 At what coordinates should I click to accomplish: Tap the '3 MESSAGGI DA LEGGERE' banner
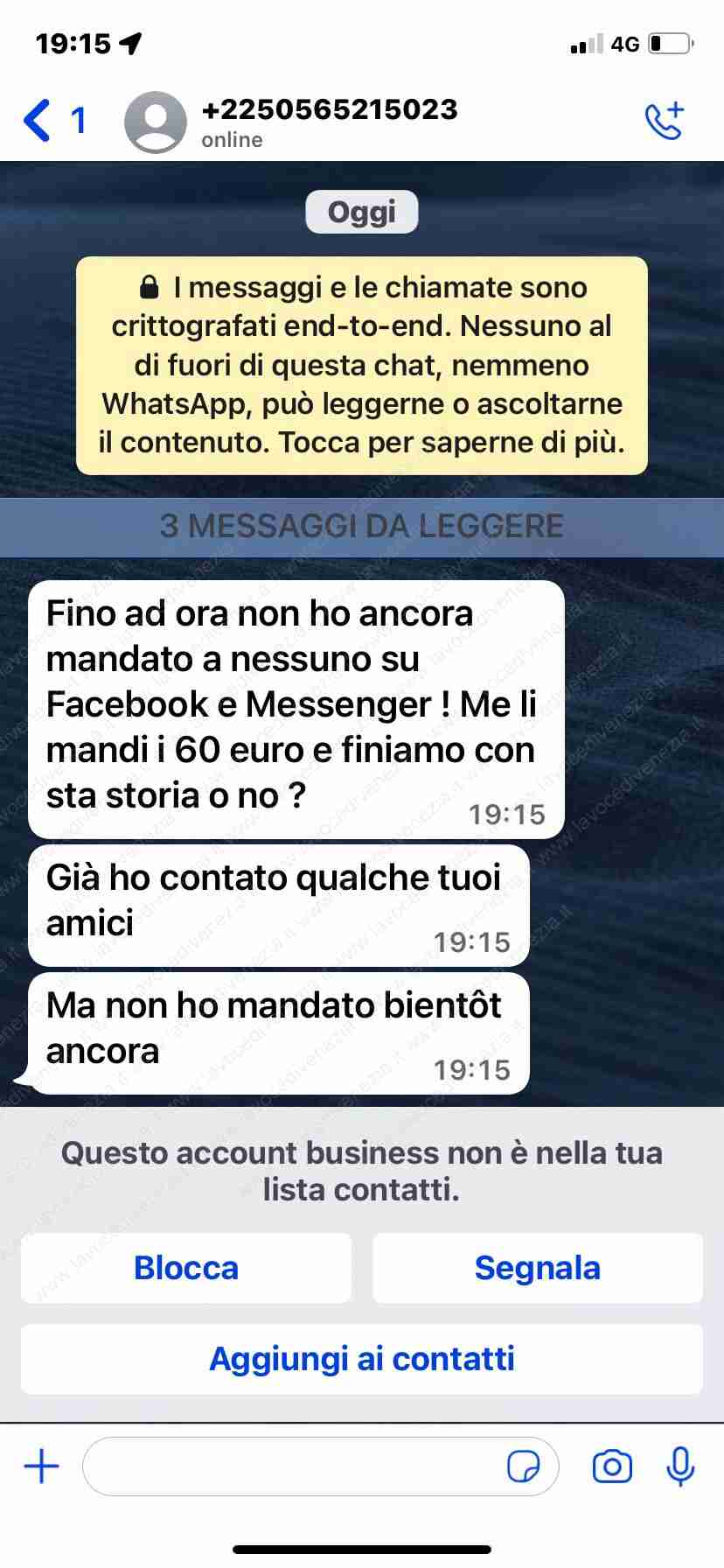click(362, 527)
